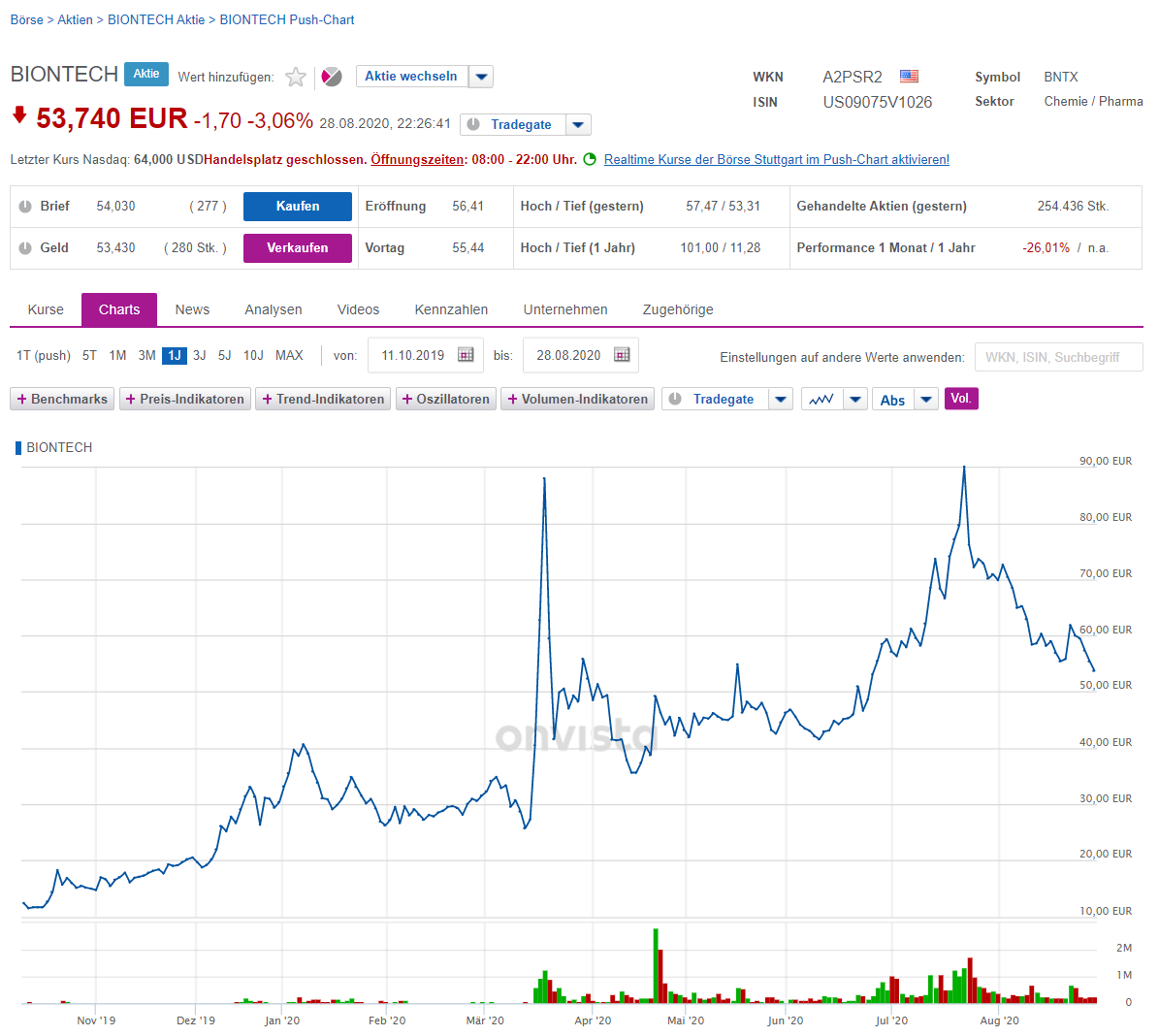Click clock icon beside Geld price
The height and width of the screenshot is (1036, 1159).
point(25,247)
